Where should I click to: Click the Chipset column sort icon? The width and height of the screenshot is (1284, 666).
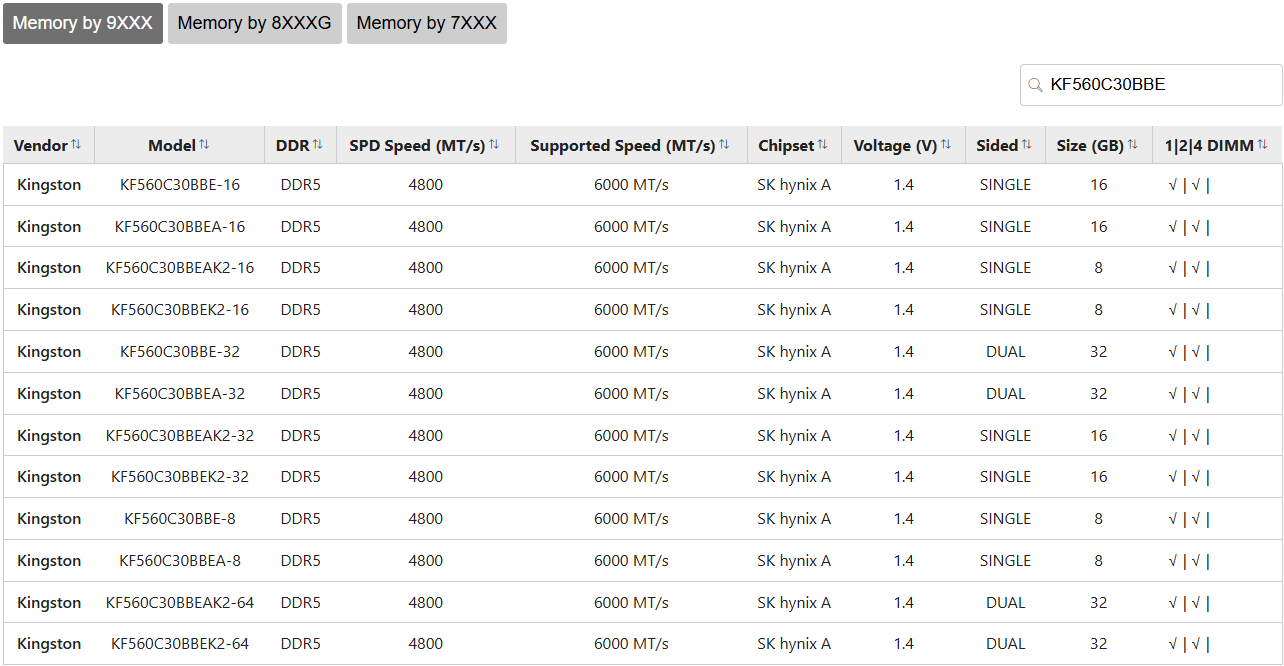[823, 145]
